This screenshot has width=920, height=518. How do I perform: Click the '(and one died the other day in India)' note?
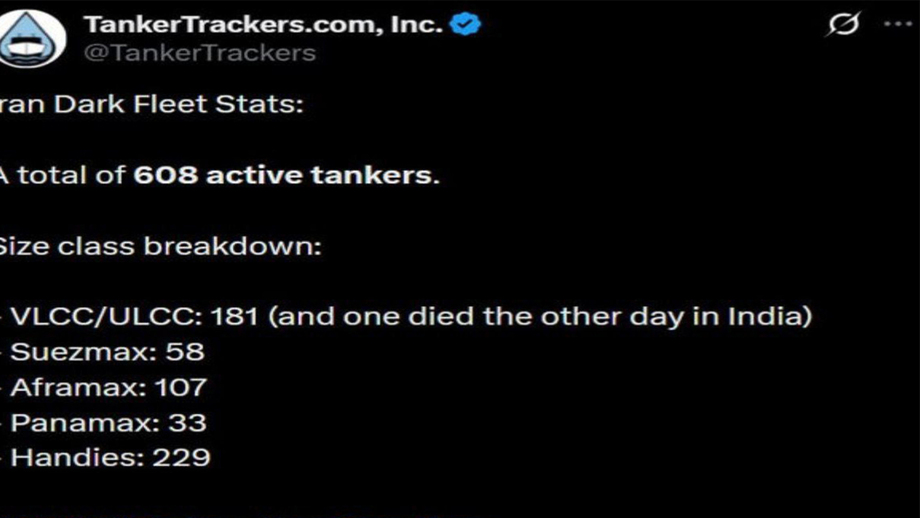point(540,317)
